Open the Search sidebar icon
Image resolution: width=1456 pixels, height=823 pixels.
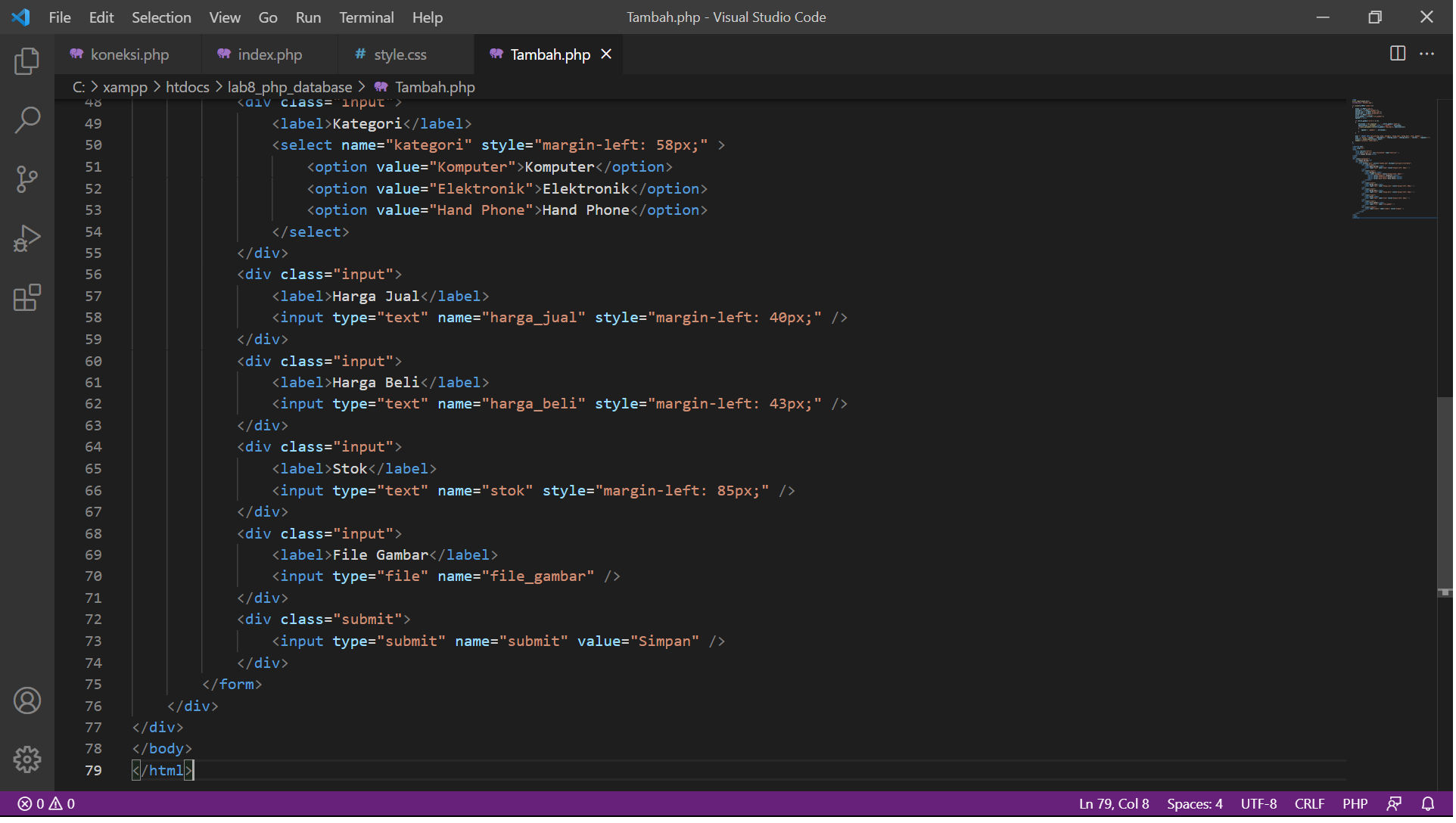pos(27,120)
